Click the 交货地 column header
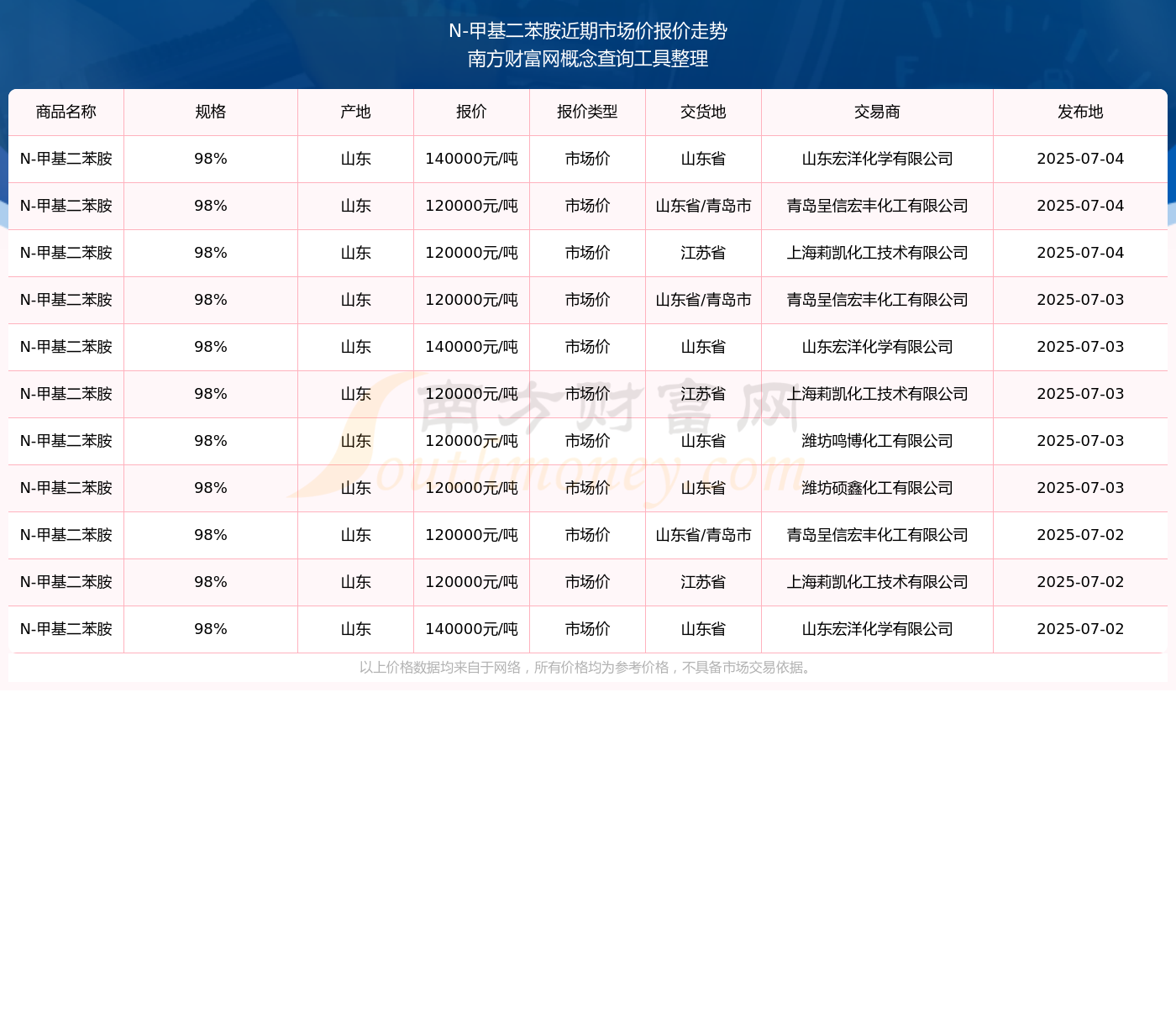This screenshot has width=1176, height=1012. (x=704, y=112)
